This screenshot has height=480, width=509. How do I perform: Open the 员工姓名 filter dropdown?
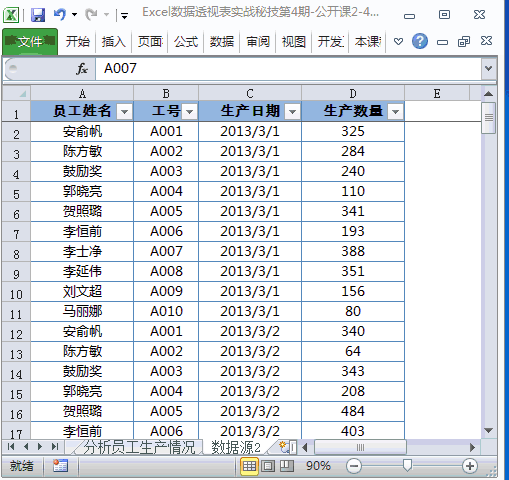[124, 112]
